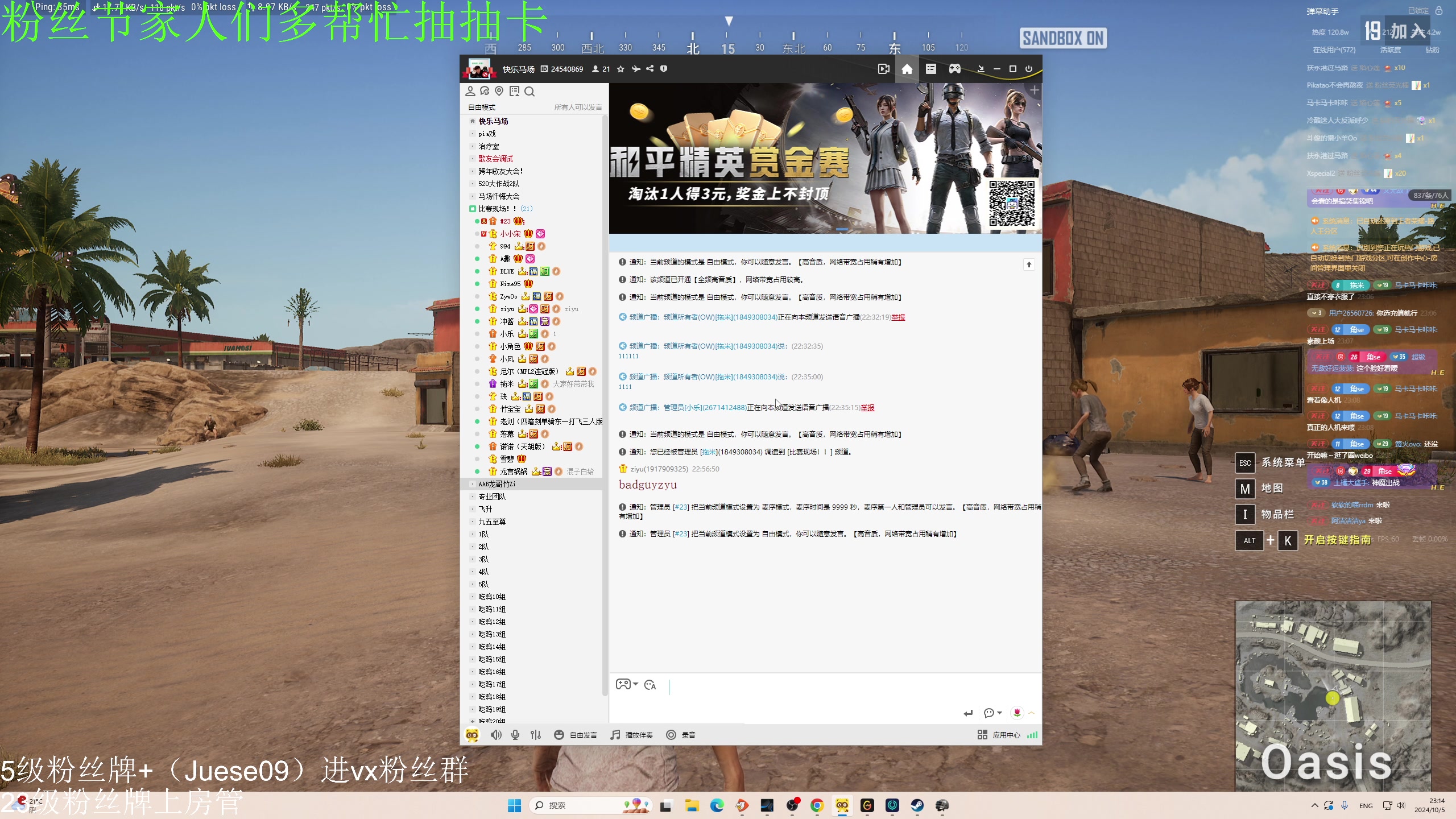
Task: Click the channel list vertical scrollbar
Action: [x=605, y=404]
